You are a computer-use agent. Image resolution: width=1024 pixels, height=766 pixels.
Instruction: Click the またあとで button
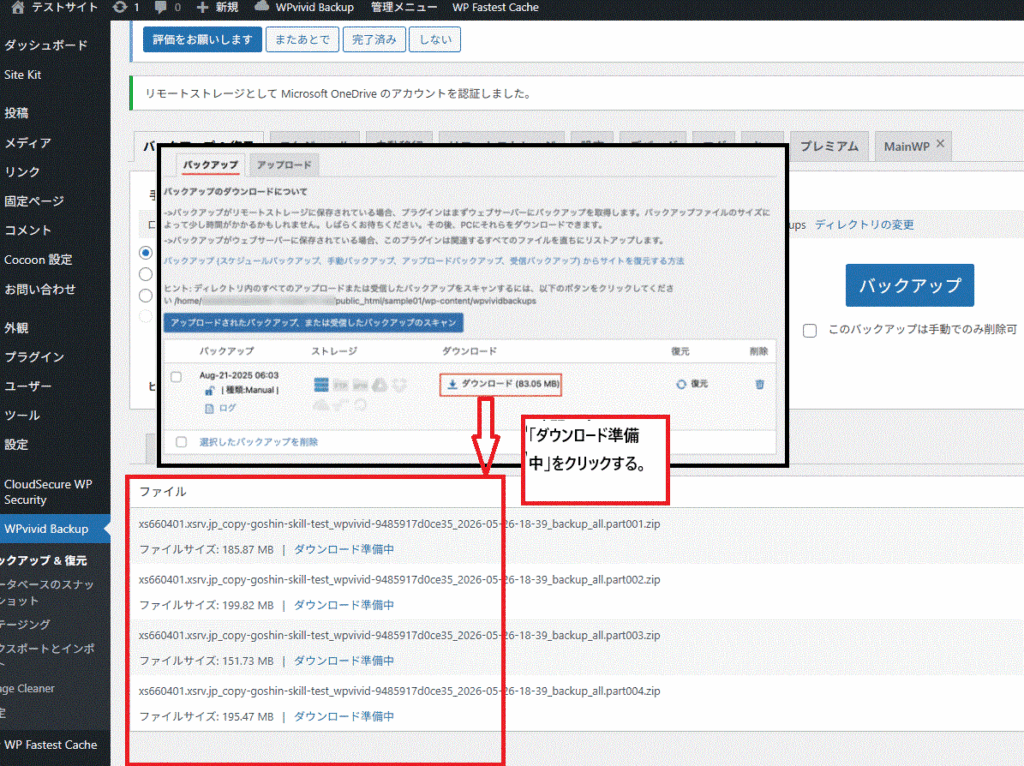(x=302, y=39)
